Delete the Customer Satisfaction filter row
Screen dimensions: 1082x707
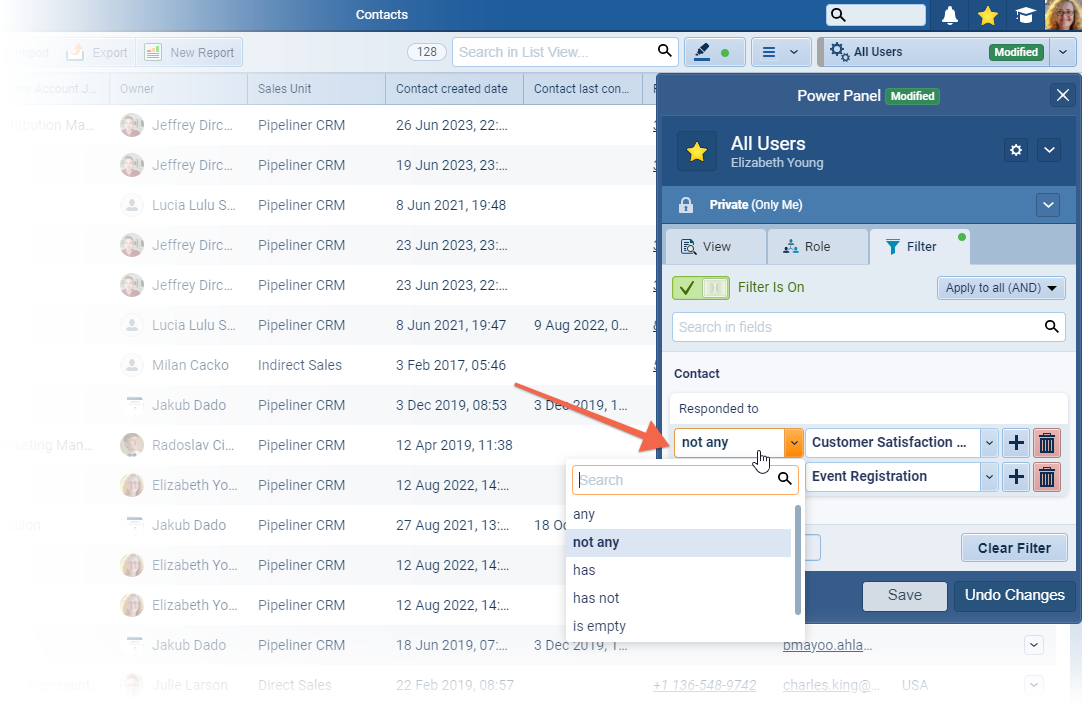[1047, 443]
